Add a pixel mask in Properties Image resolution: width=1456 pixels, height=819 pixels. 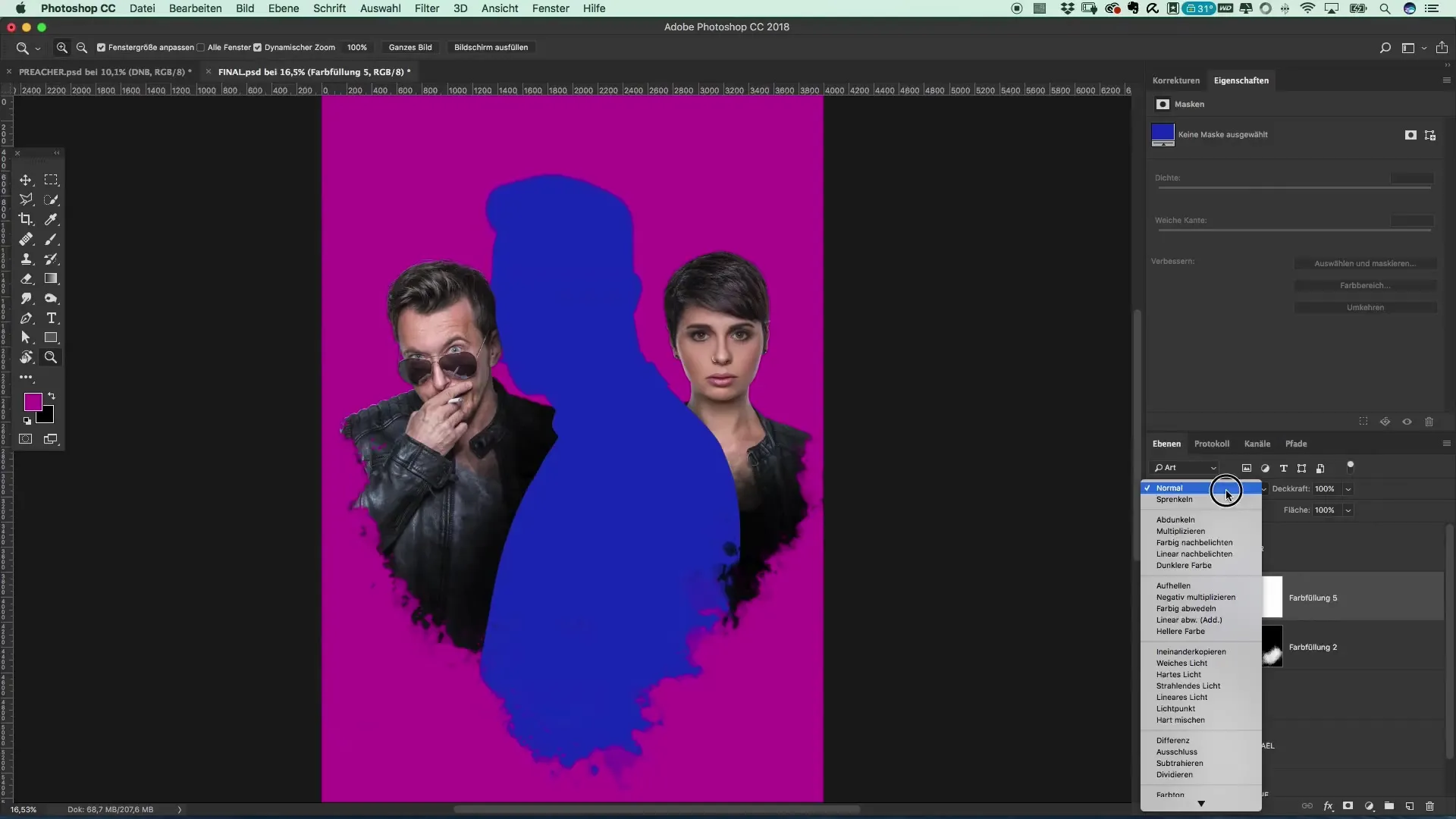1410,135
